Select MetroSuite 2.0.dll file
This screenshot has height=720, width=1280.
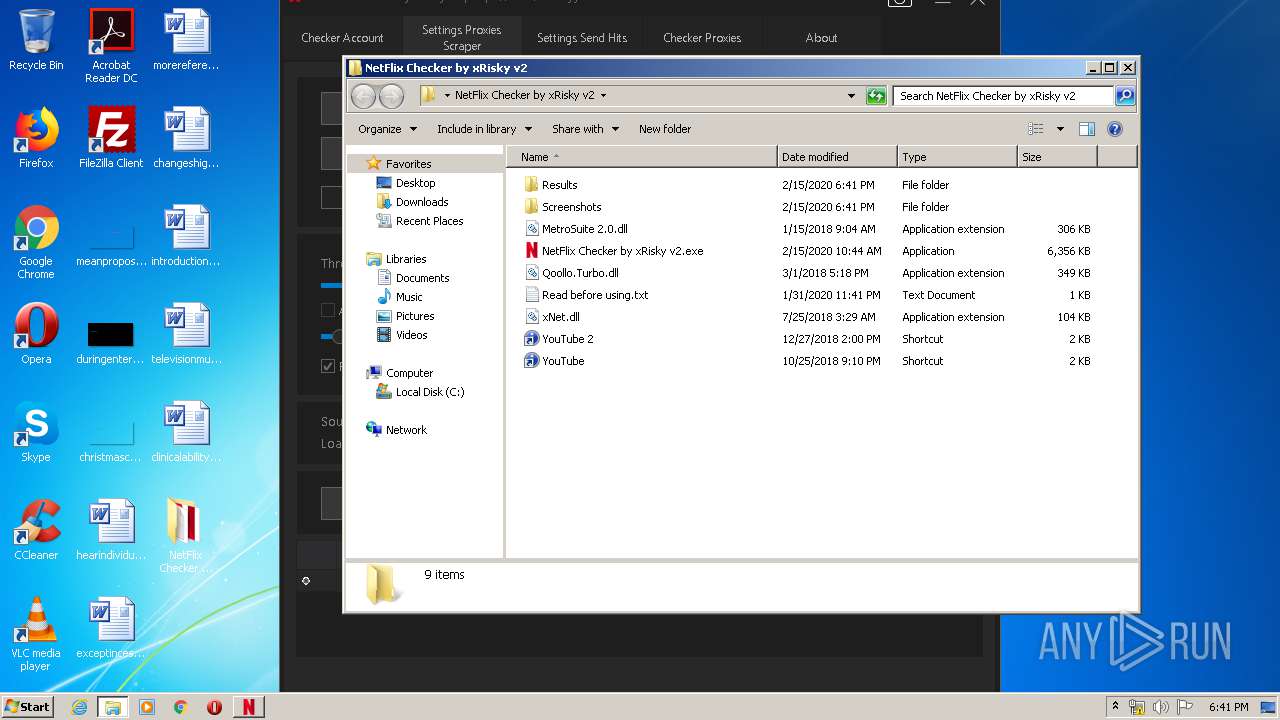click(x=576, y=229)
